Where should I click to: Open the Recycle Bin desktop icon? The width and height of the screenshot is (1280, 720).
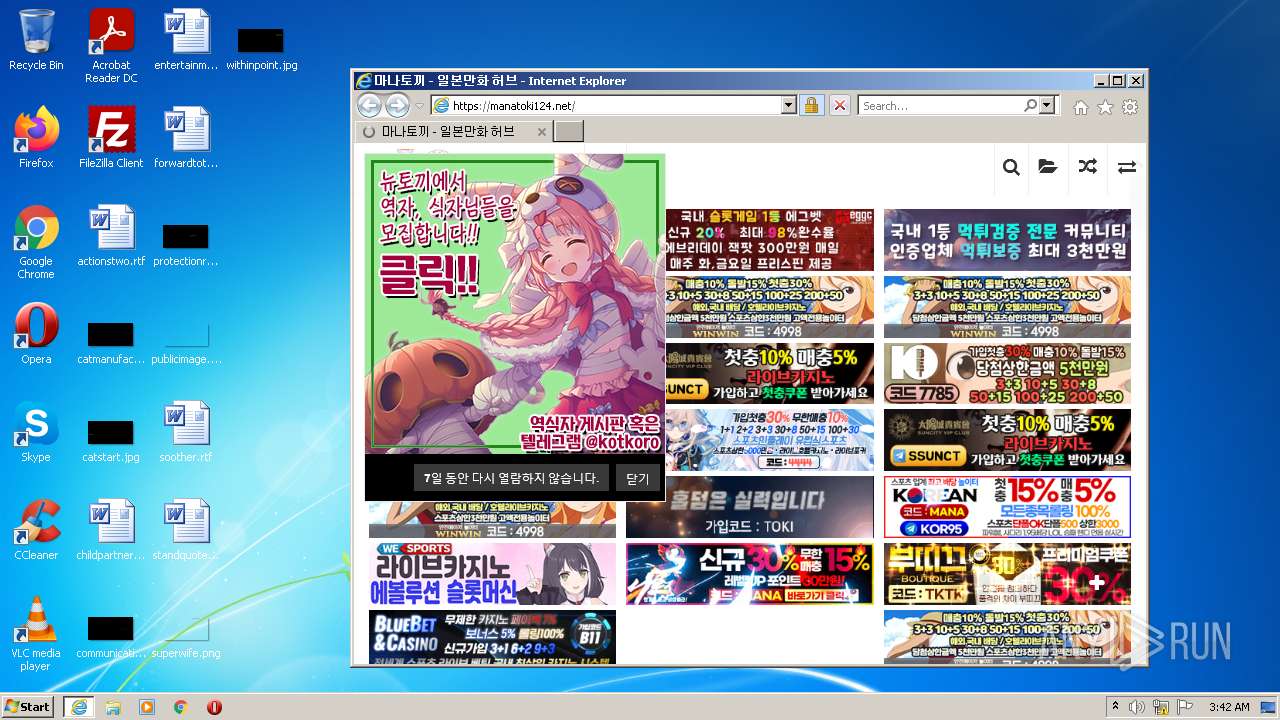coord(36,40)
